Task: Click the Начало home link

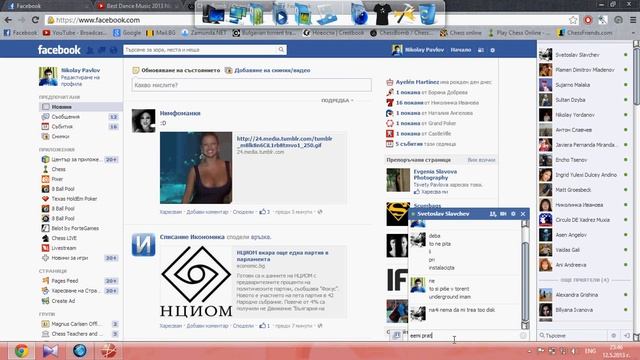Action: click(x=461, y=50)
